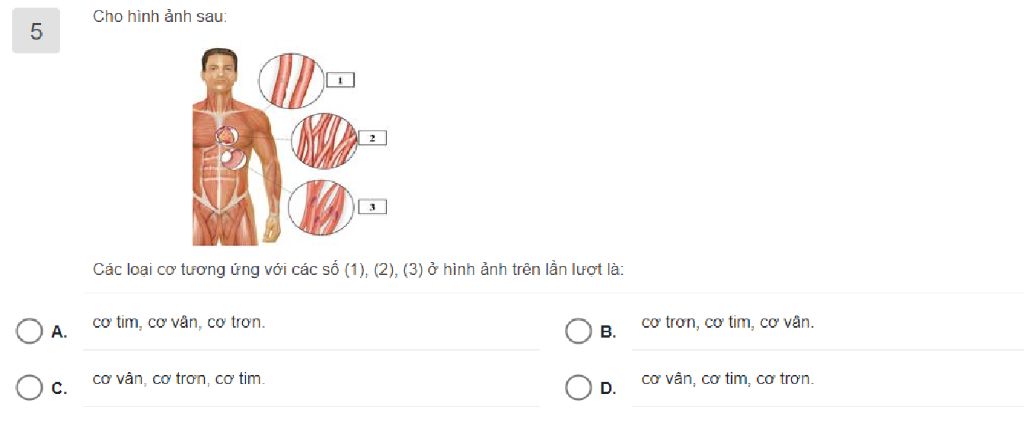Click answer text "cơ tim, cơ vân, cơ trơn"

(179, 323)
